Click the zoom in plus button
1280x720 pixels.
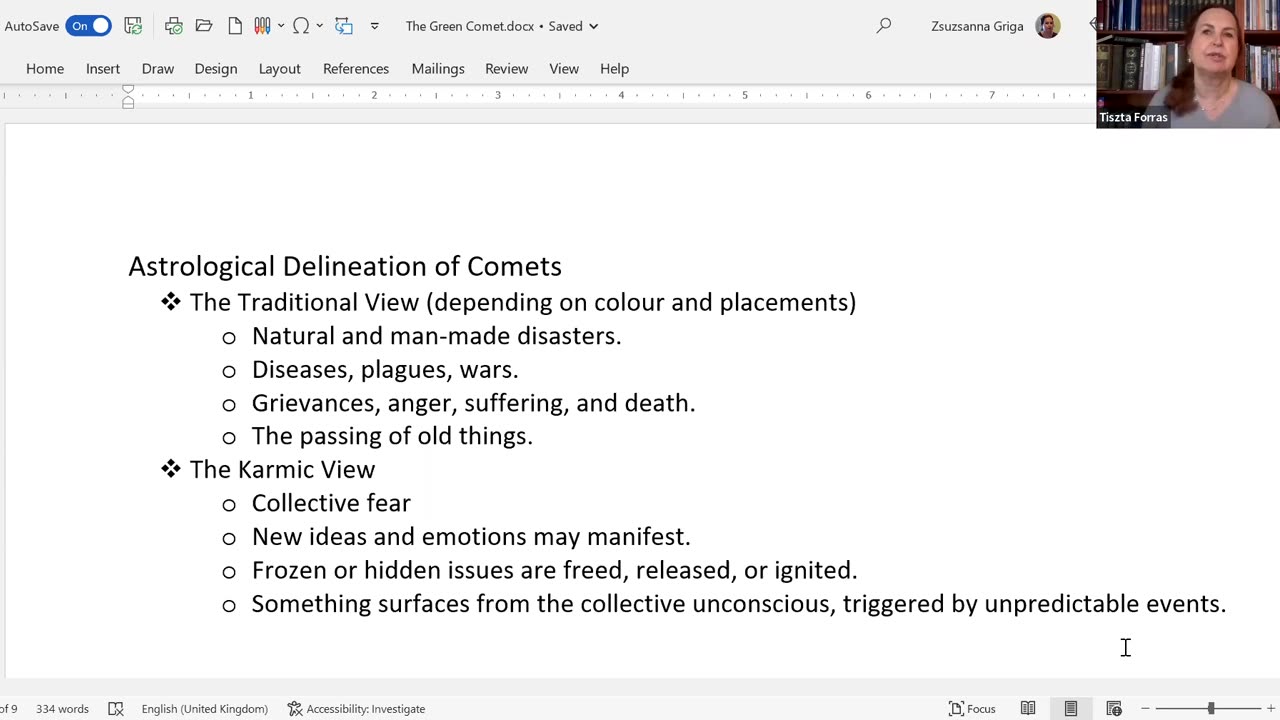(x=1271, y=709)
